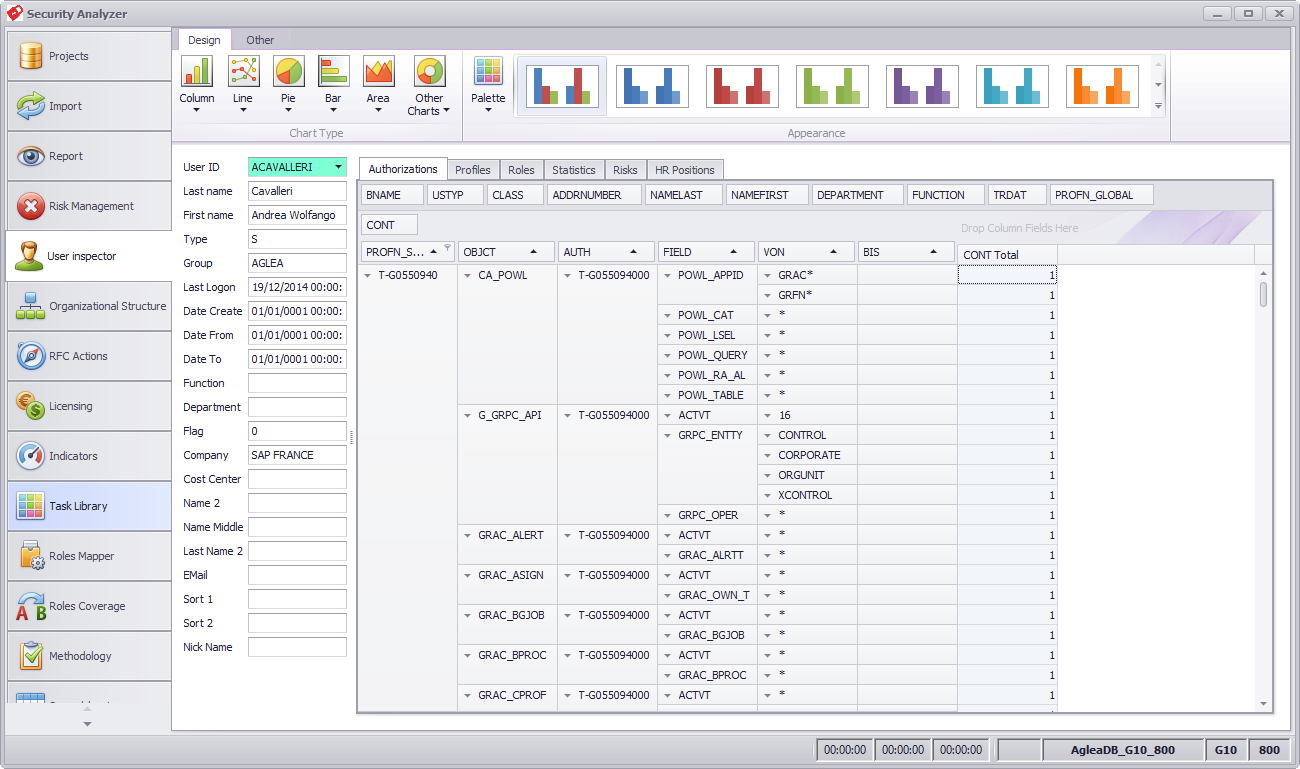Collapse the G_GRPC_API object row
1300x769 pixels.
tap(468, 415)
